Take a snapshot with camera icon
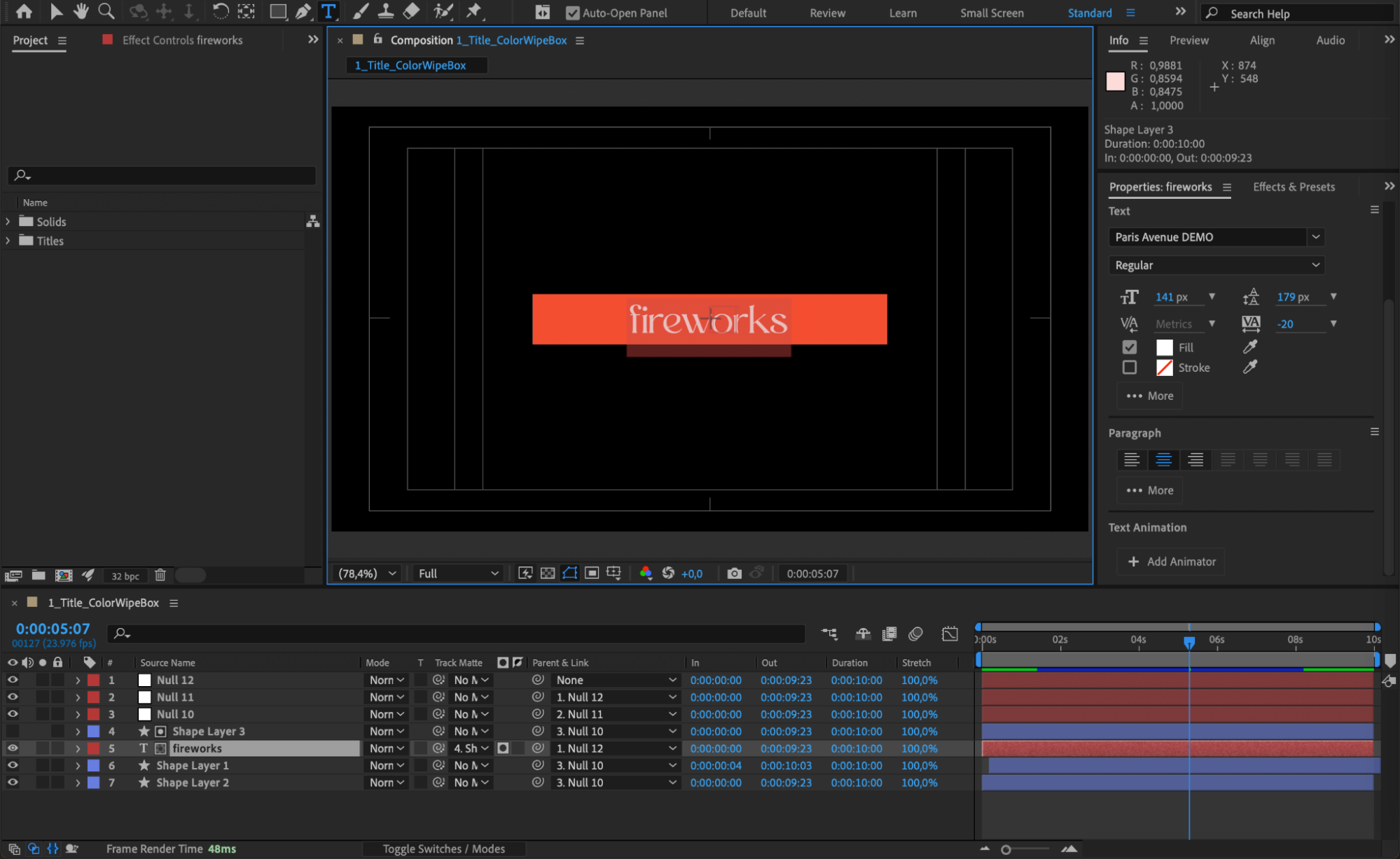 733,573
